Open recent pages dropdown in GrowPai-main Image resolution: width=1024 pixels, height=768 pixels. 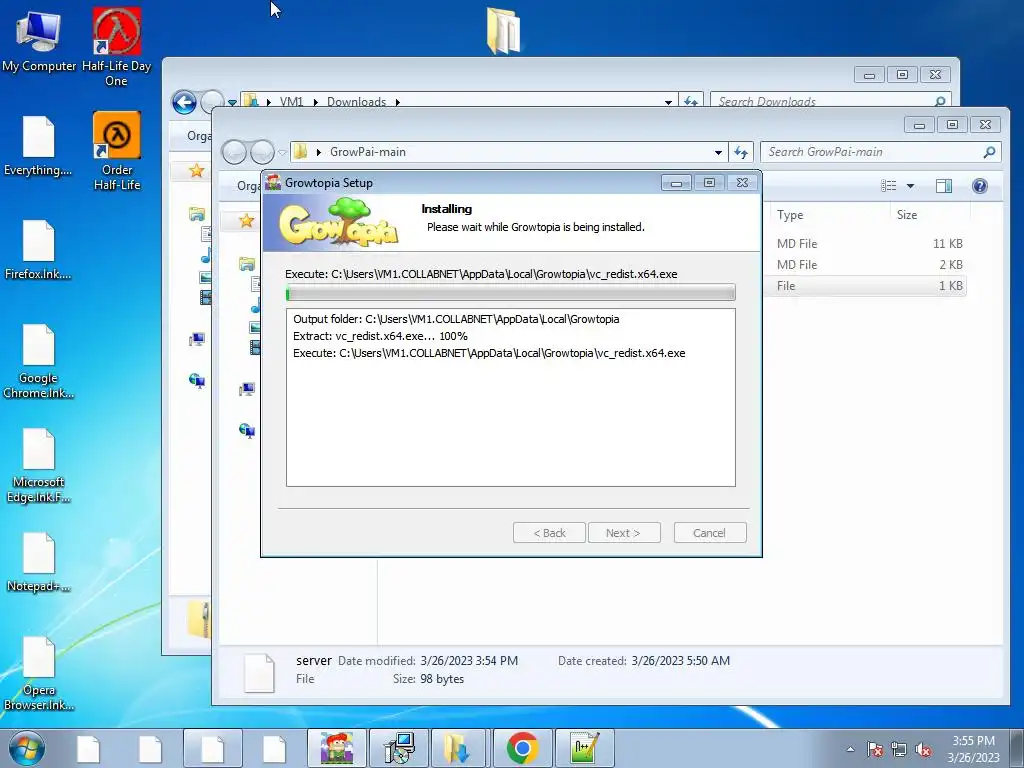tap(282, 152)
